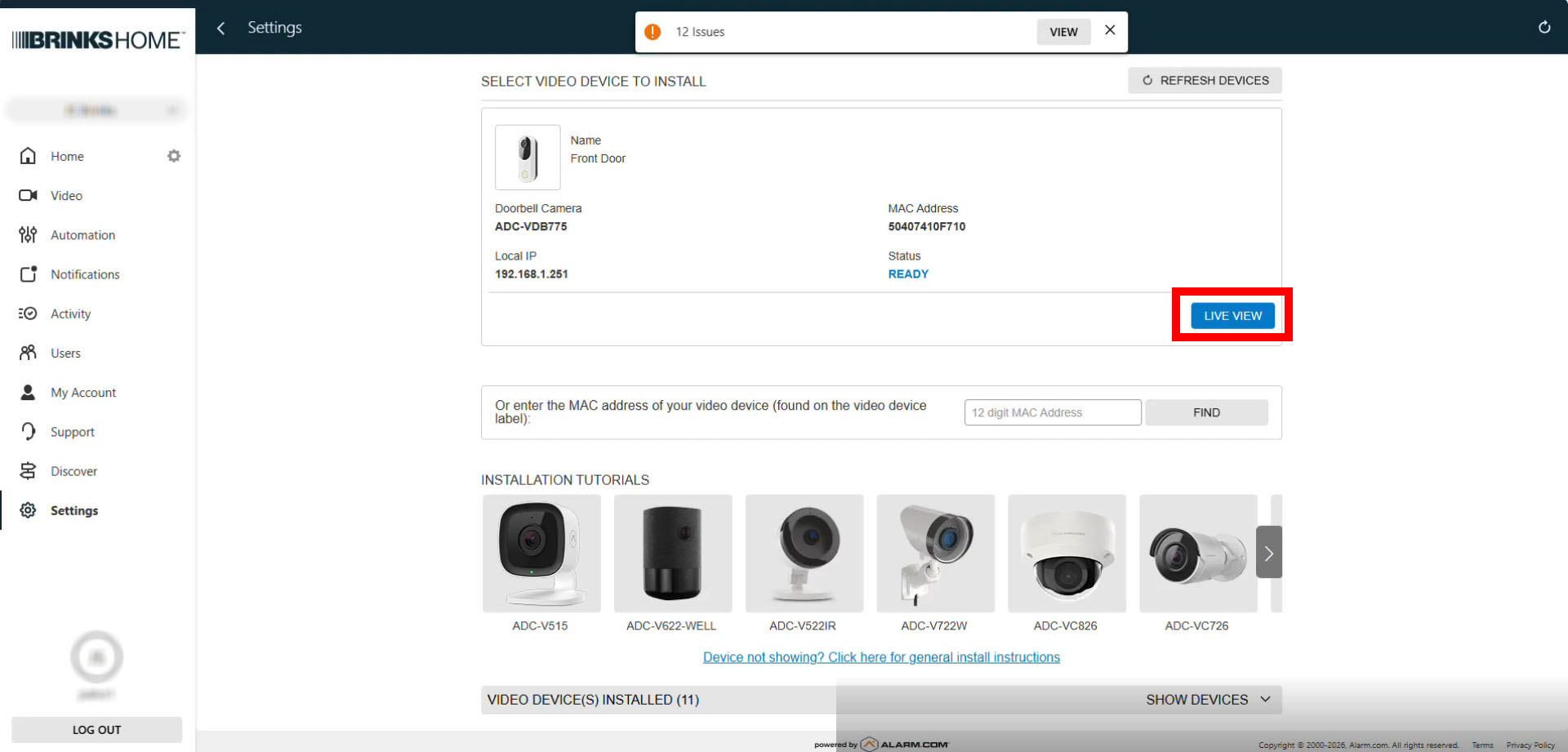The width and height of the screenshot is (1568, 752).
Task: Click the Brinks Home logo
Action: pos(98,40)
